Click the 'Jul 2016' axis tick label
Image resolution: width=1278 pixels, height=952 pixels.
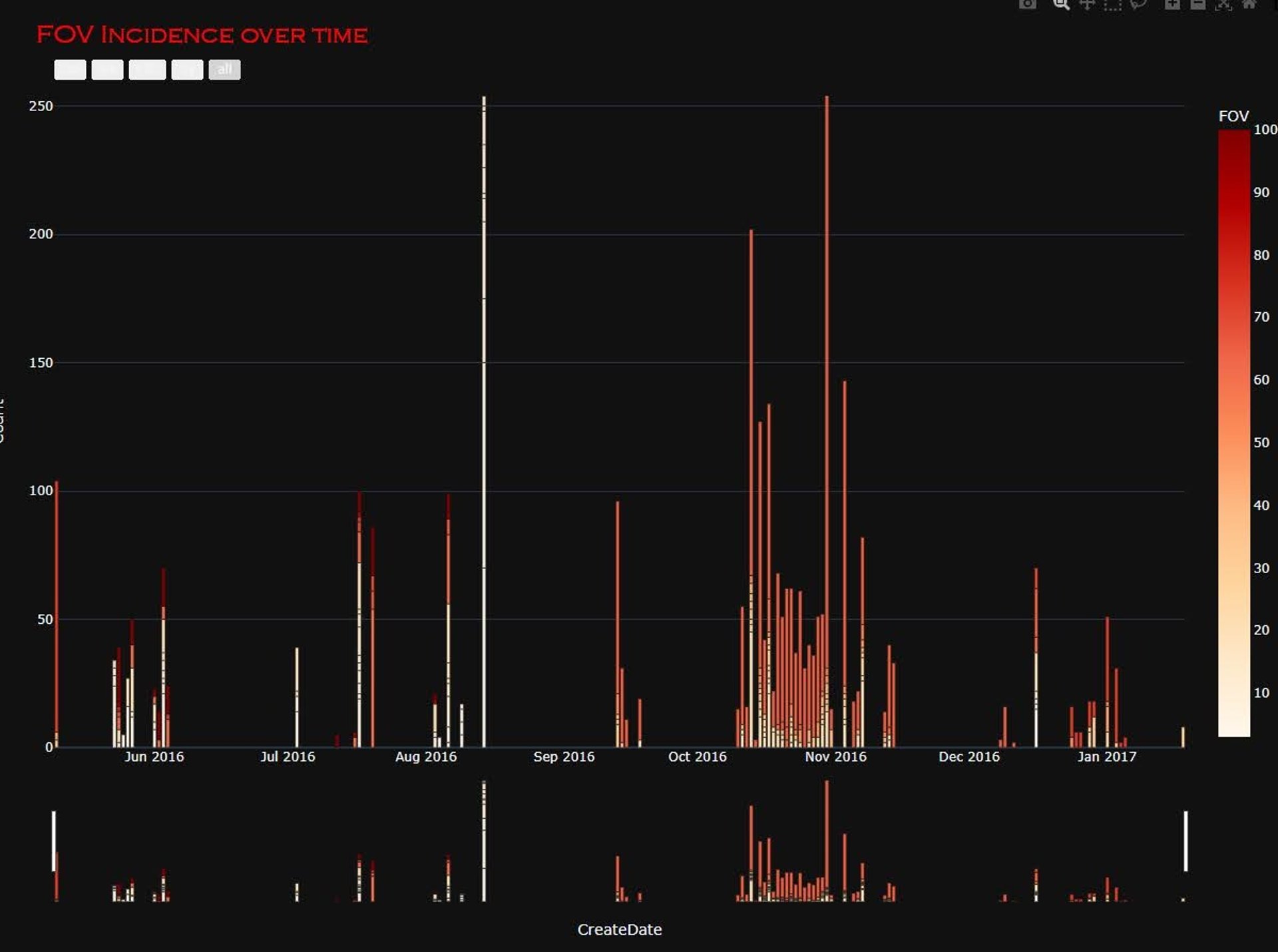pos(288,756)
